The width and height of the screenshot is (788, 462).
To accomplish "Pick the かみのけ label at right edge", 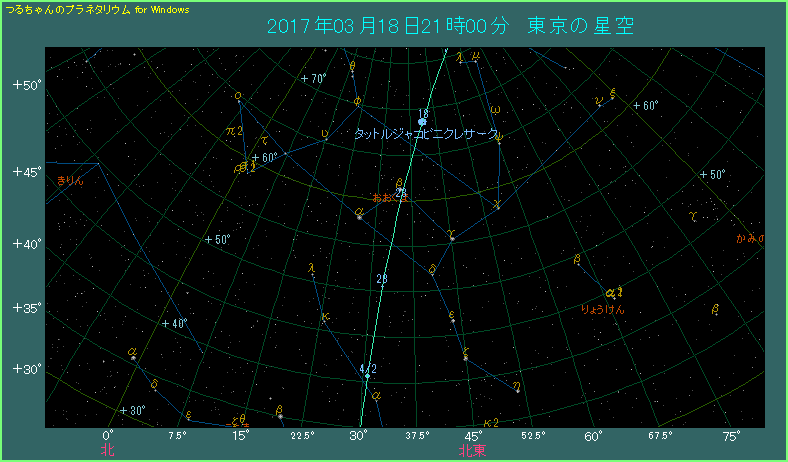I will pyautogui.click(x=749, y=238).
